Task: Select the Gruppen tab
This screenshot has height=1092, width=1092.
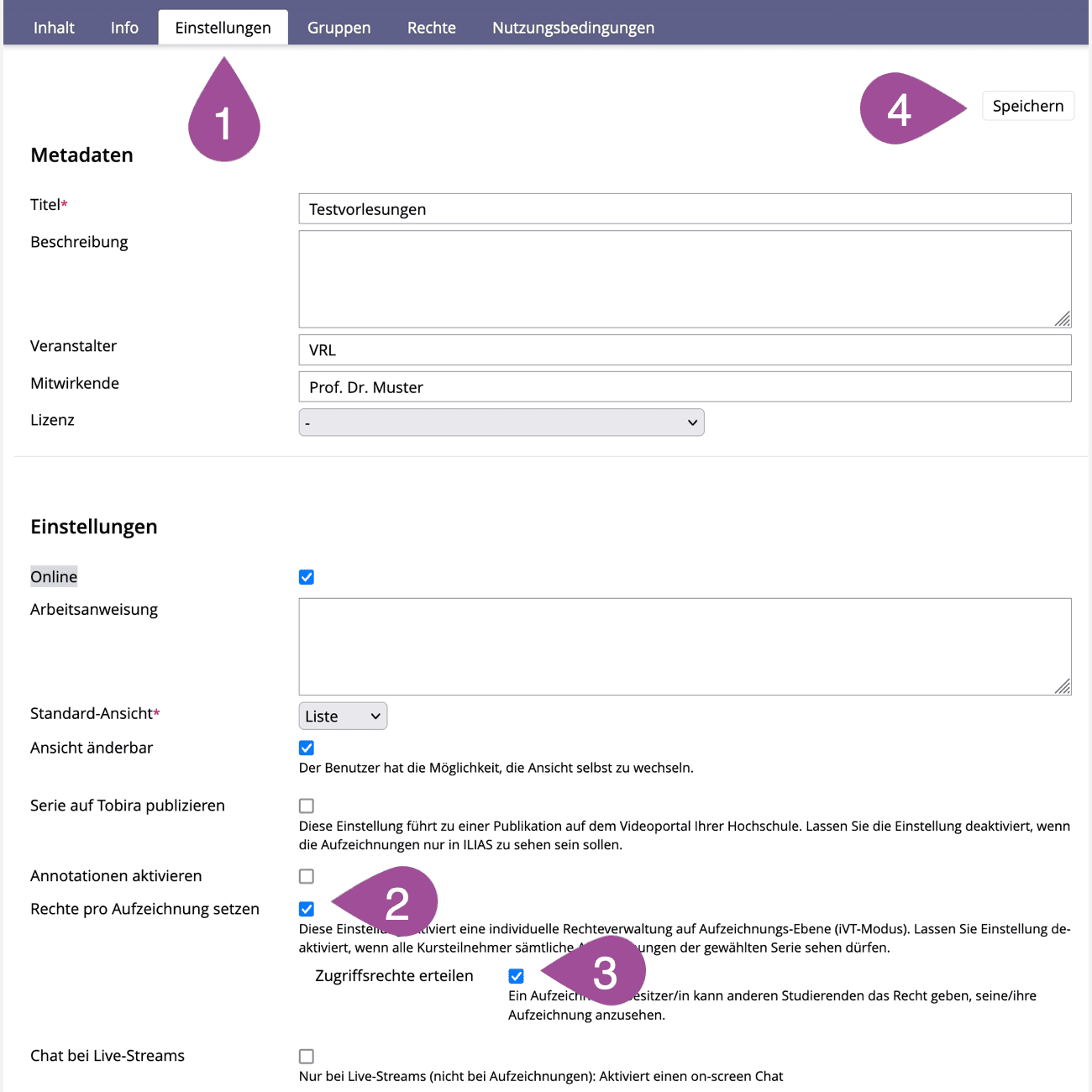Action: pos(339,28)
